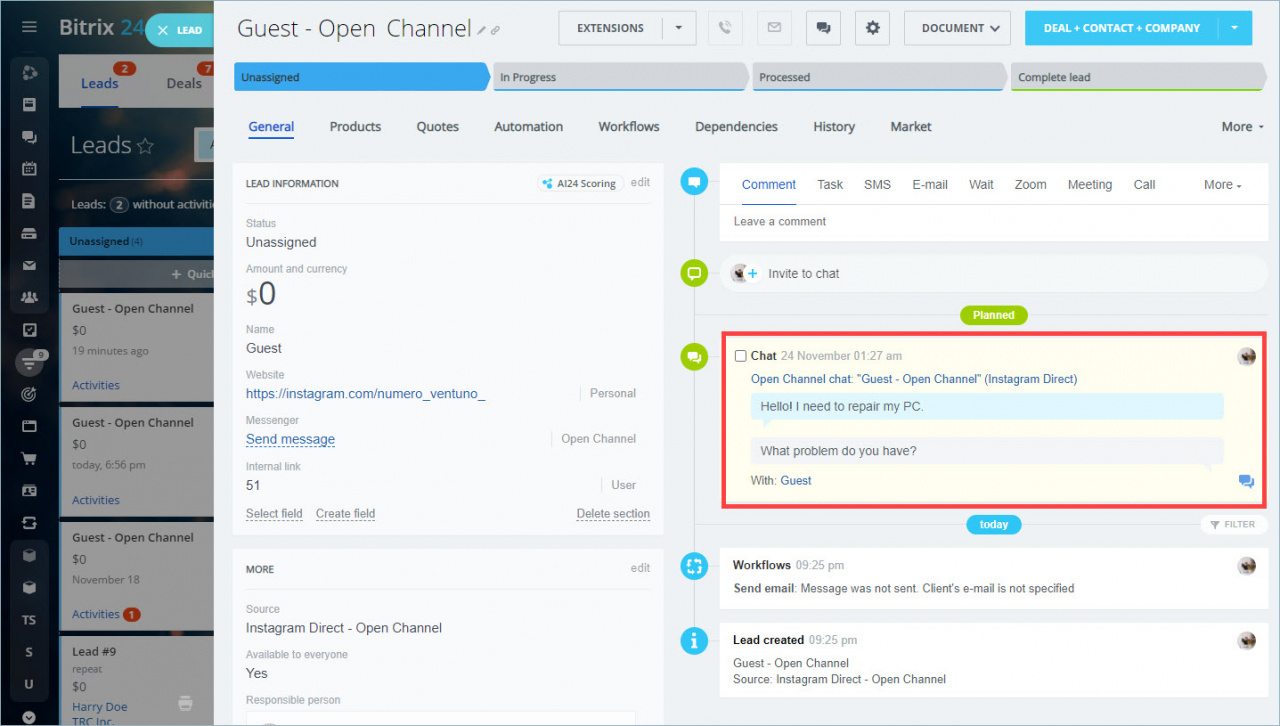Mark the Chat activity checkbox as done
The height and width of the screenshot is (726, 1280).
tap(740, 356)
